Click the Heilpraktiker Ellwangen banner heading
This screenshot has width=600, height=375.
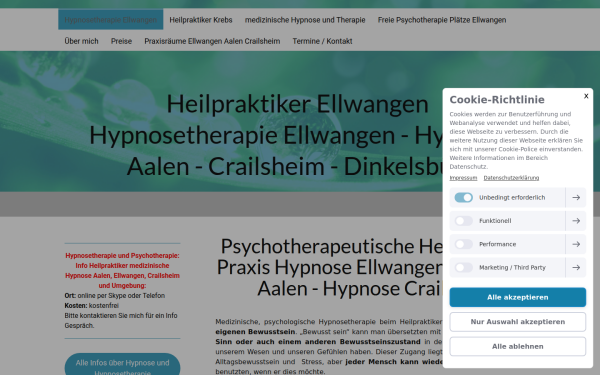click(297, 104)
